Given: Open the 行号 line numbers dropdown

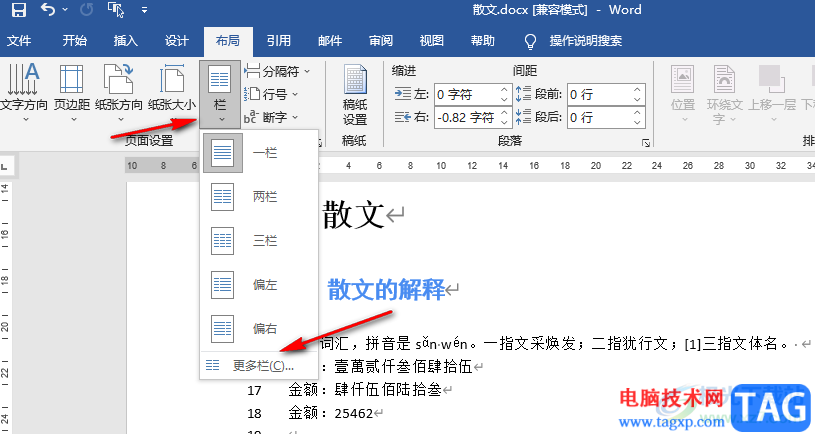Looking at the screenshot, I should [x=271, y=94].
